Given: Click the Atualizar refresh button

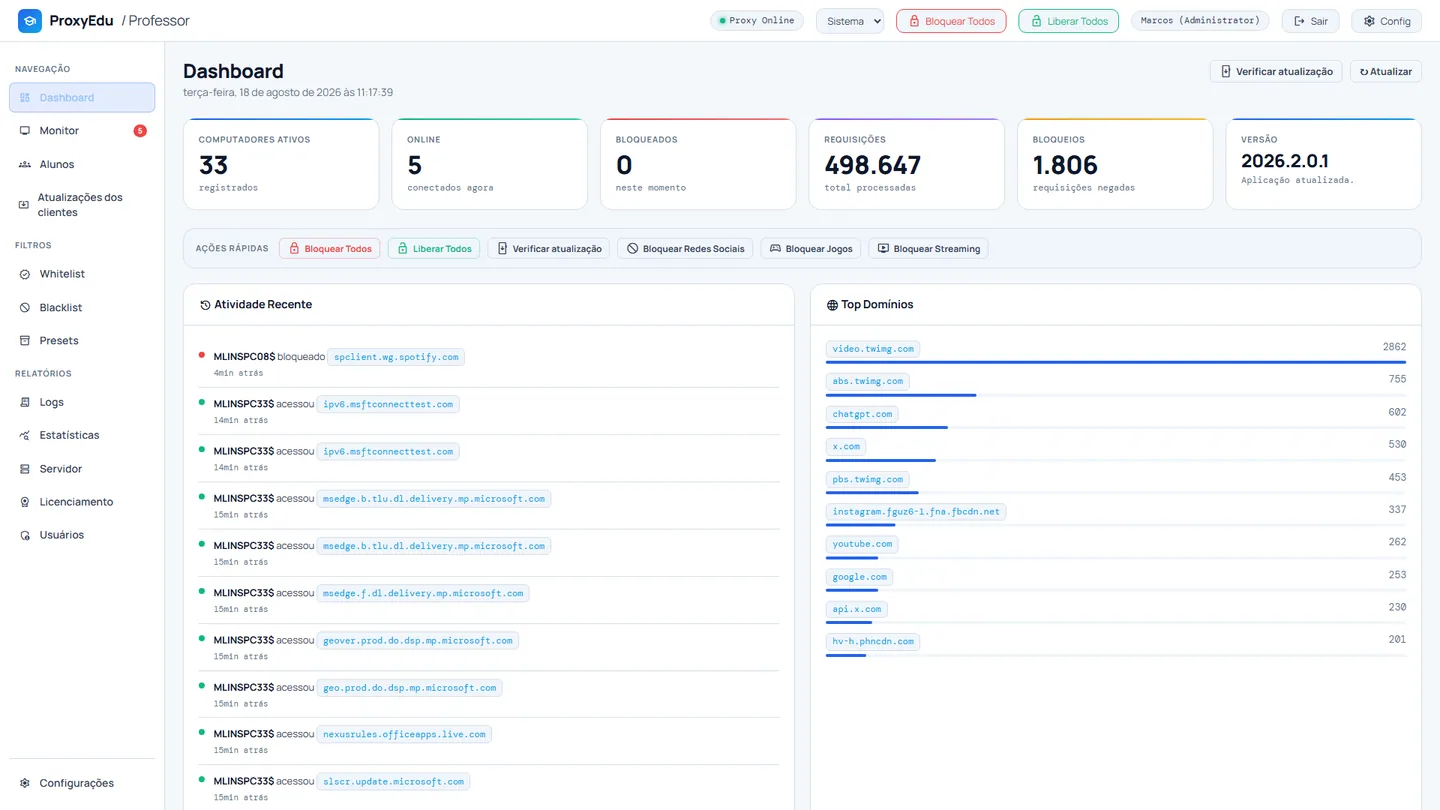Looking at the screenshot, I should pyautogui.click(x=1386, y=71).
